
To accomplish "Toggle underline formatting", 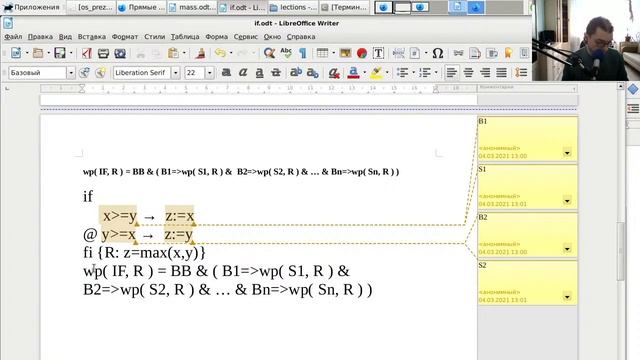I will pos(259,73).
